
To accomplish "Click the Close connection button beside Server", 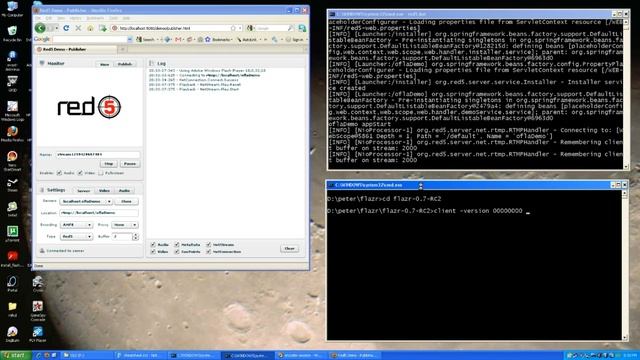I will (x=127, y=202).
